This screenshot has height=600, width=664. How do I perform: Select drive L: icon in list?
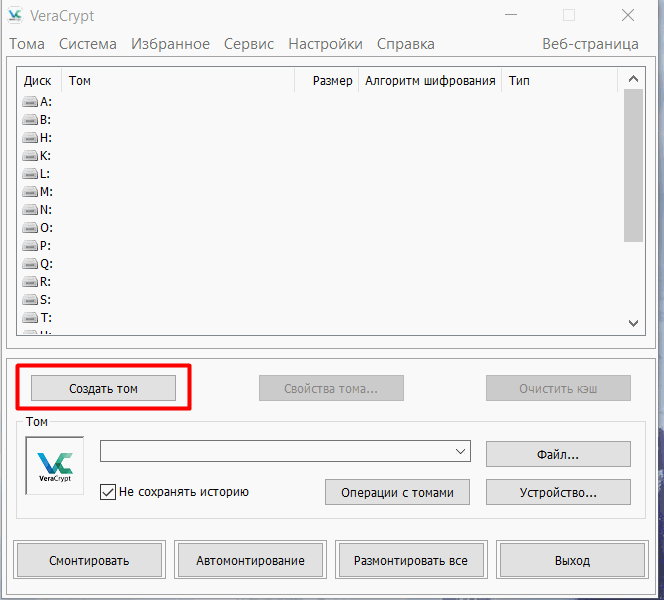[x=30, y=174]
